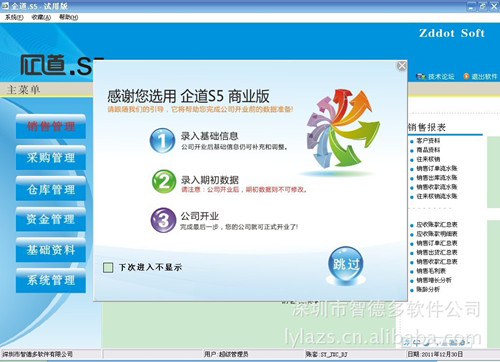The width and height of the screenshot is (500, 362).
Task: Open the 系统 menu
Action: tap(14, 17)
